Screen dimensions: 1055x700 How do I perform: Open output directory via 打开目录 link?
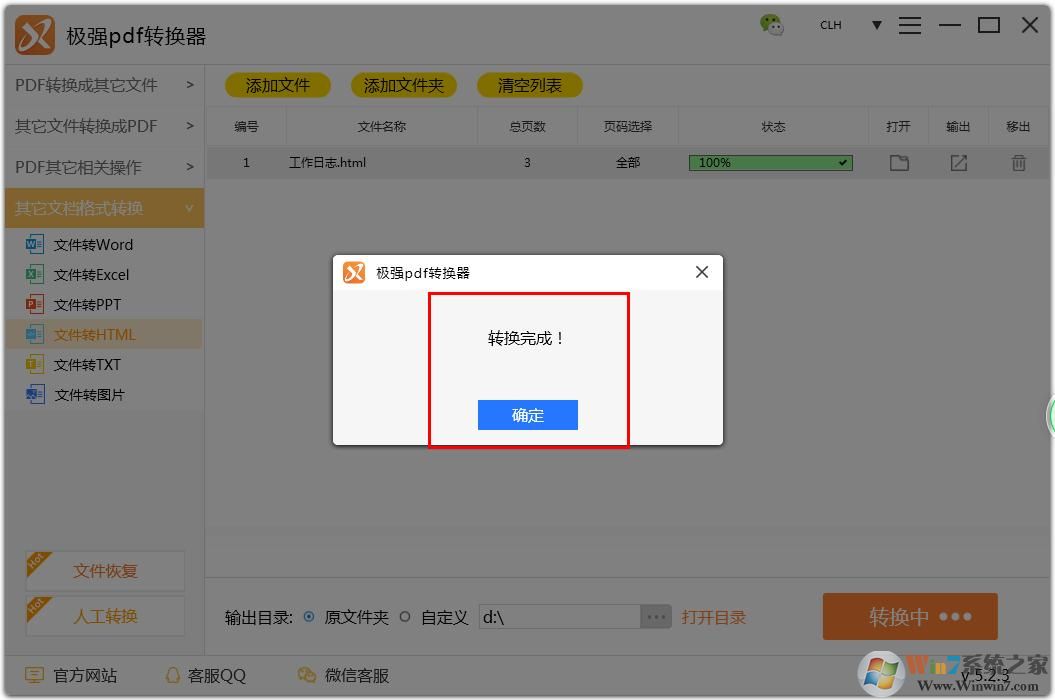pyautogui.click(x=714, y=617)
